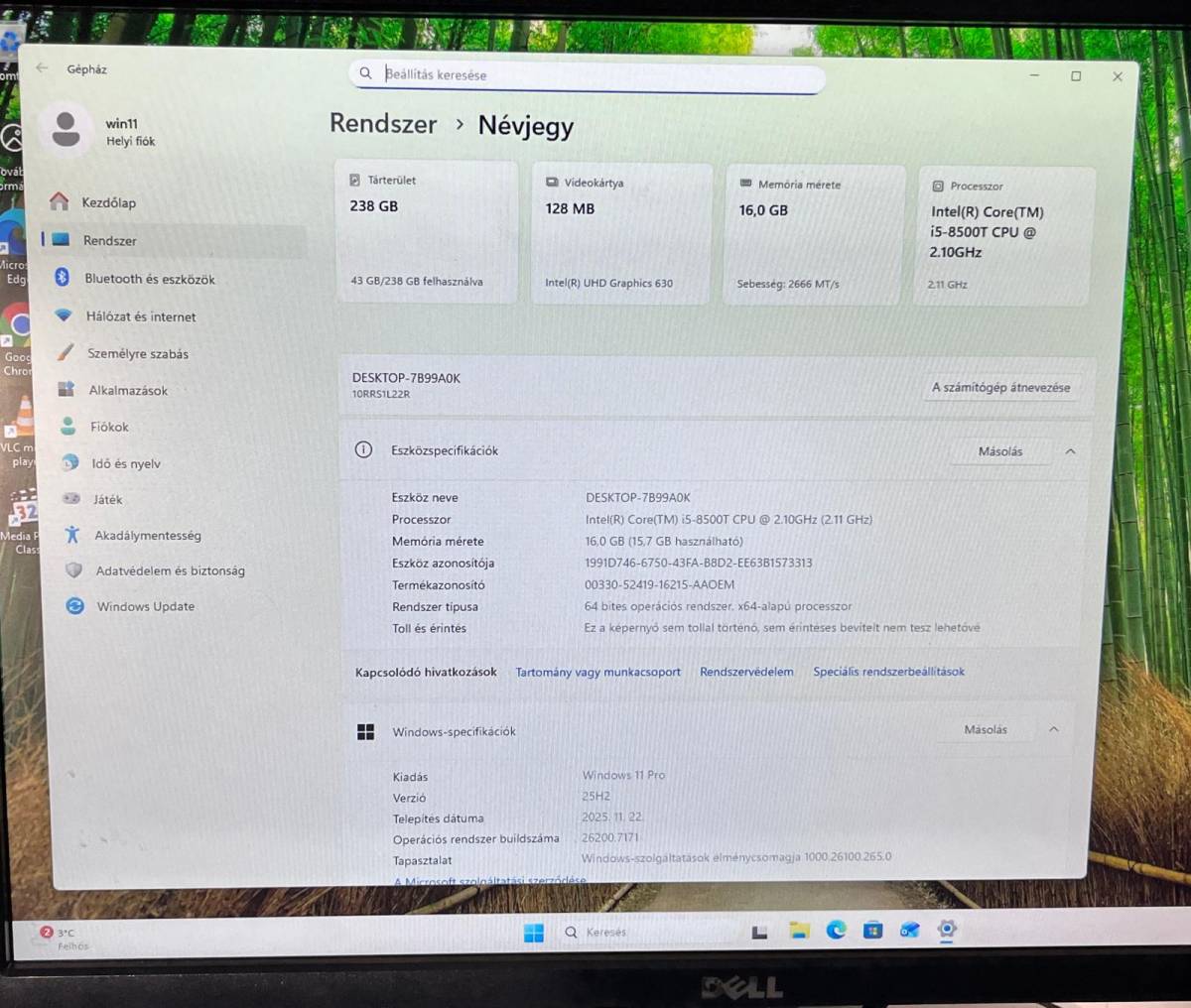Screen dimensions: 1191x1008
Task: Click the Beállítás keresése search box
Action: point(586,74)
